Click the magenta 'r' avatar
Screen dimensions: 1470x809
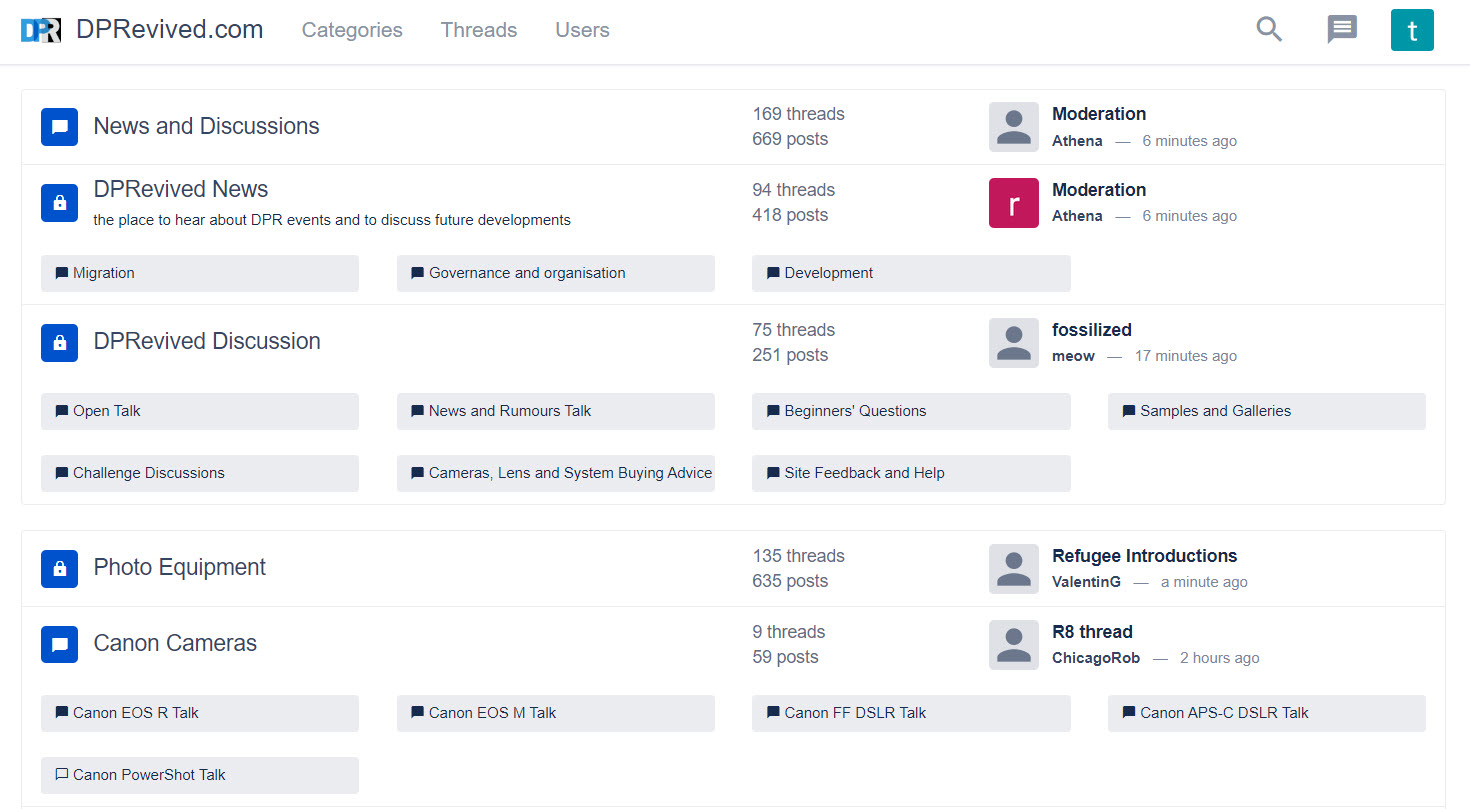click(1014, 203)
